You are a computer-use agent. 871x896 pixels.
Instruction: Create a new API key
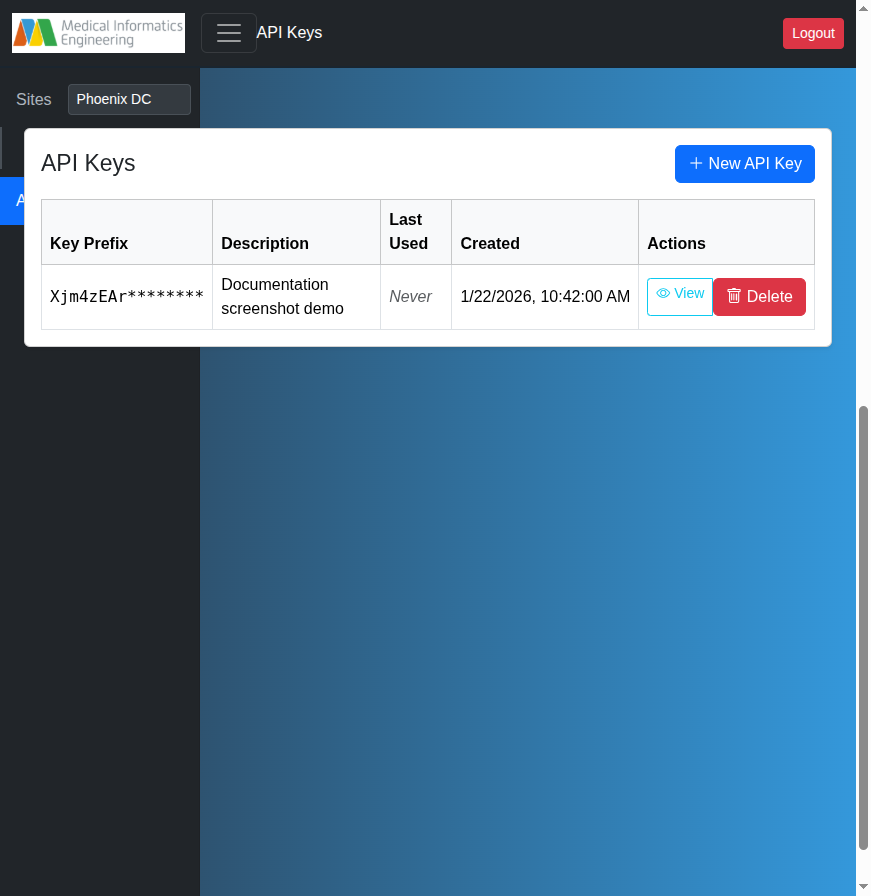pos(744,163)
